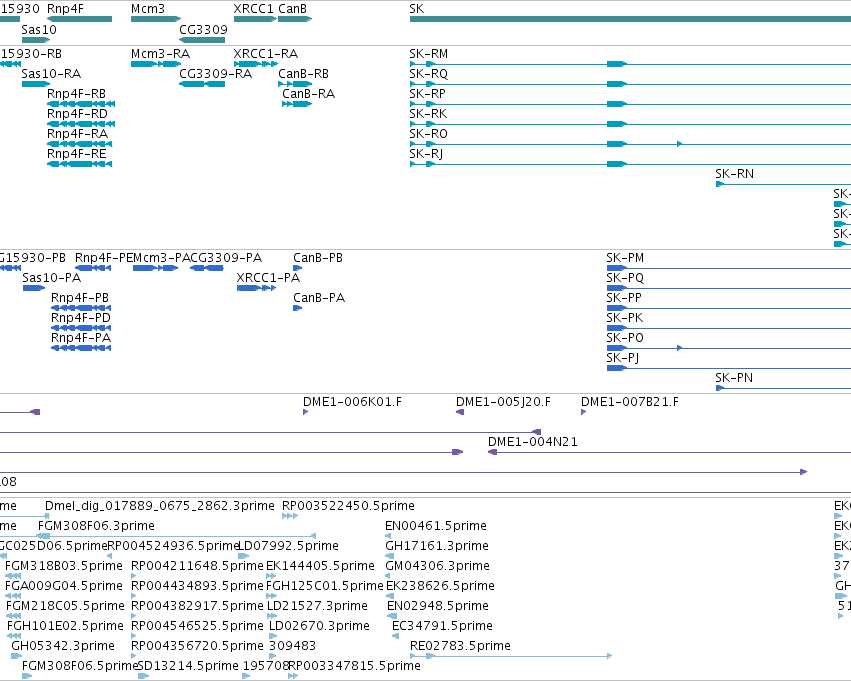Select transcript Rnp4F-RA

click(80, 144)
